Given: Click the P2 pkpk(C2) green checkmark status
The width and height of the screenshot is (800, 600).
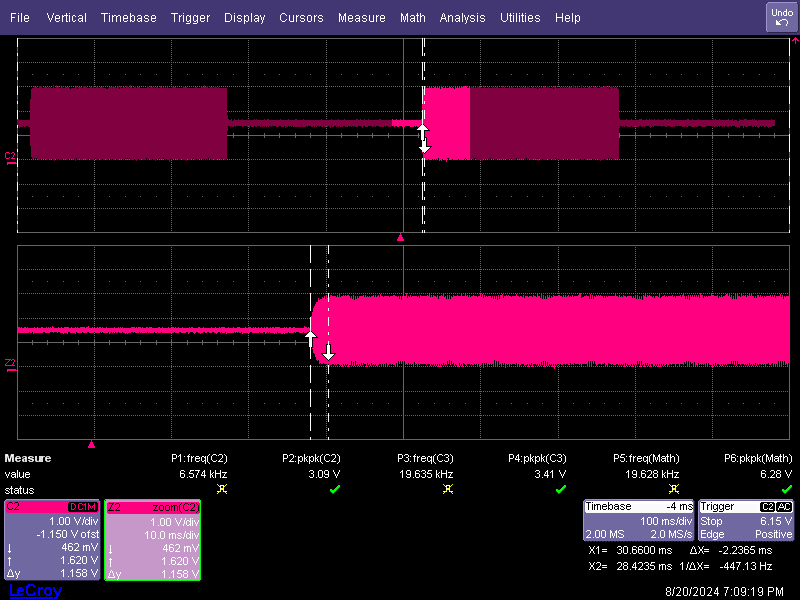Looking at the screenshot, I should click(x=335, y=489).
